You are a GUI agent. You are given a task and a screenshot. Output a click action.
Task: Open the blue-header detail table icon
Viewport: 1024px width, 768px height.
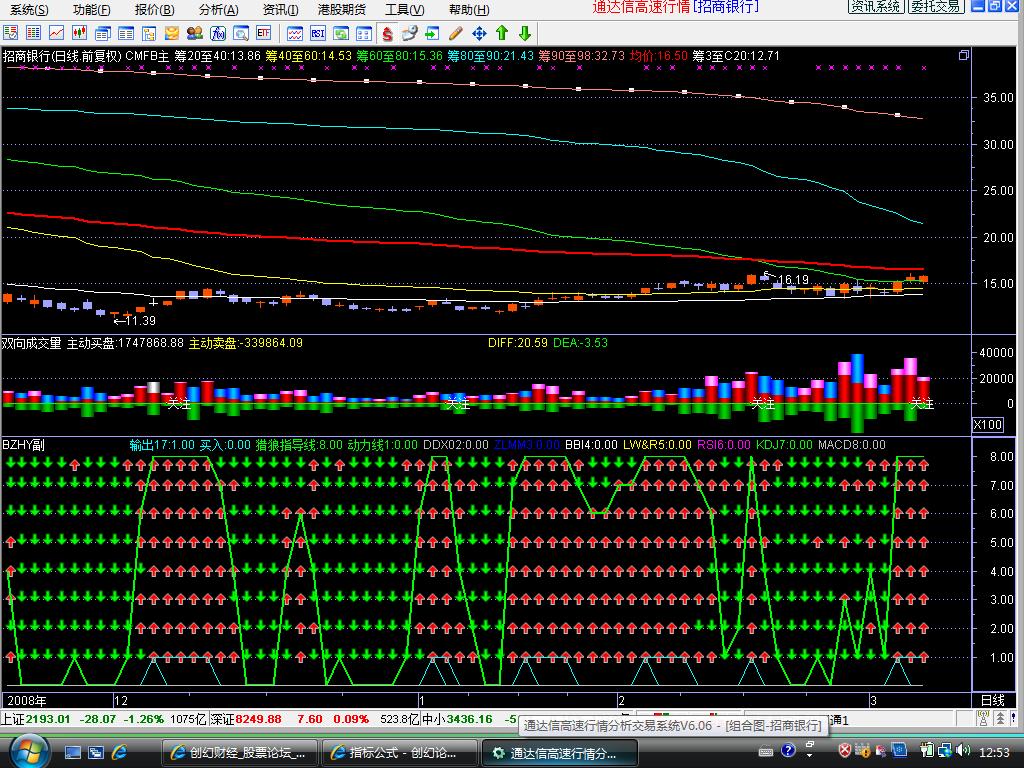(125, 33)
